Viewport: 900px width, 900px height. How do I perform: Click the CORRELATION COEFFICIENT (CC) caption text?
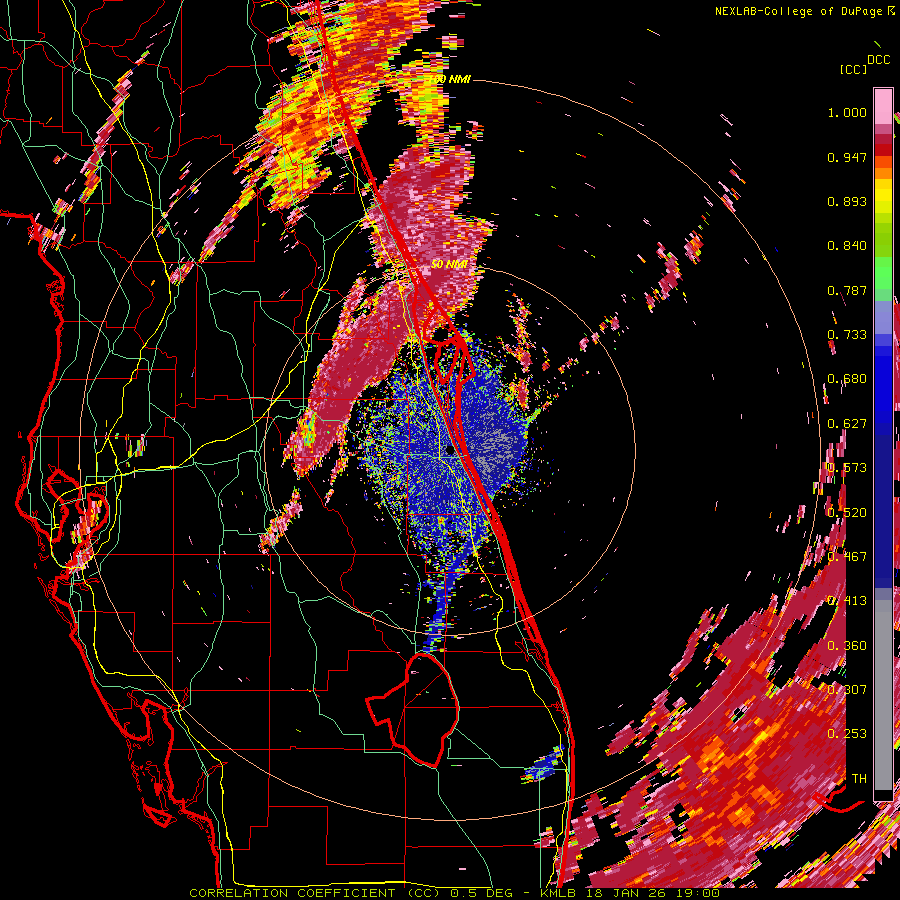315,893
